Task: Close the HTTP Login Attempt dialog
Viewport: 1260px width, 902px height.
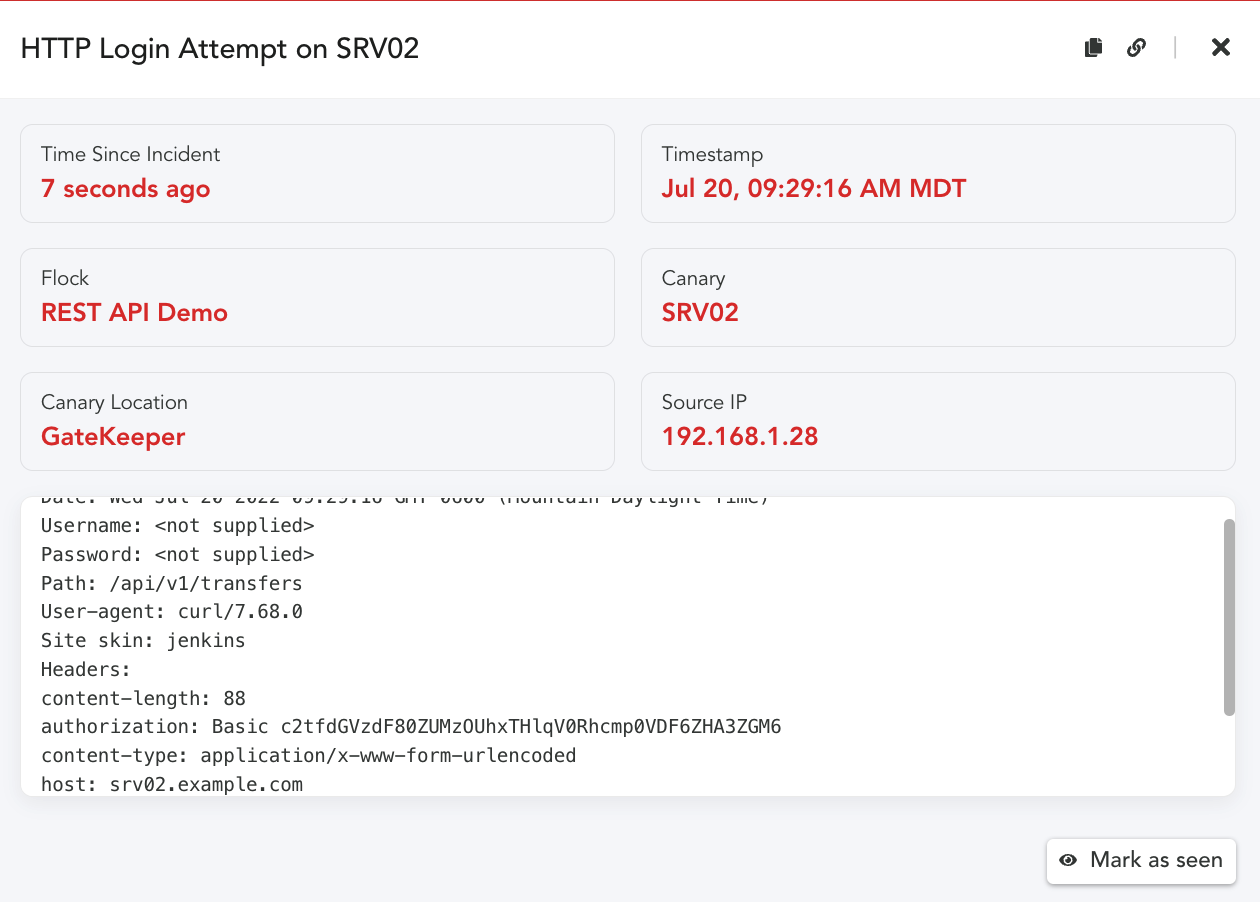Action: [x=1220, y=47]
